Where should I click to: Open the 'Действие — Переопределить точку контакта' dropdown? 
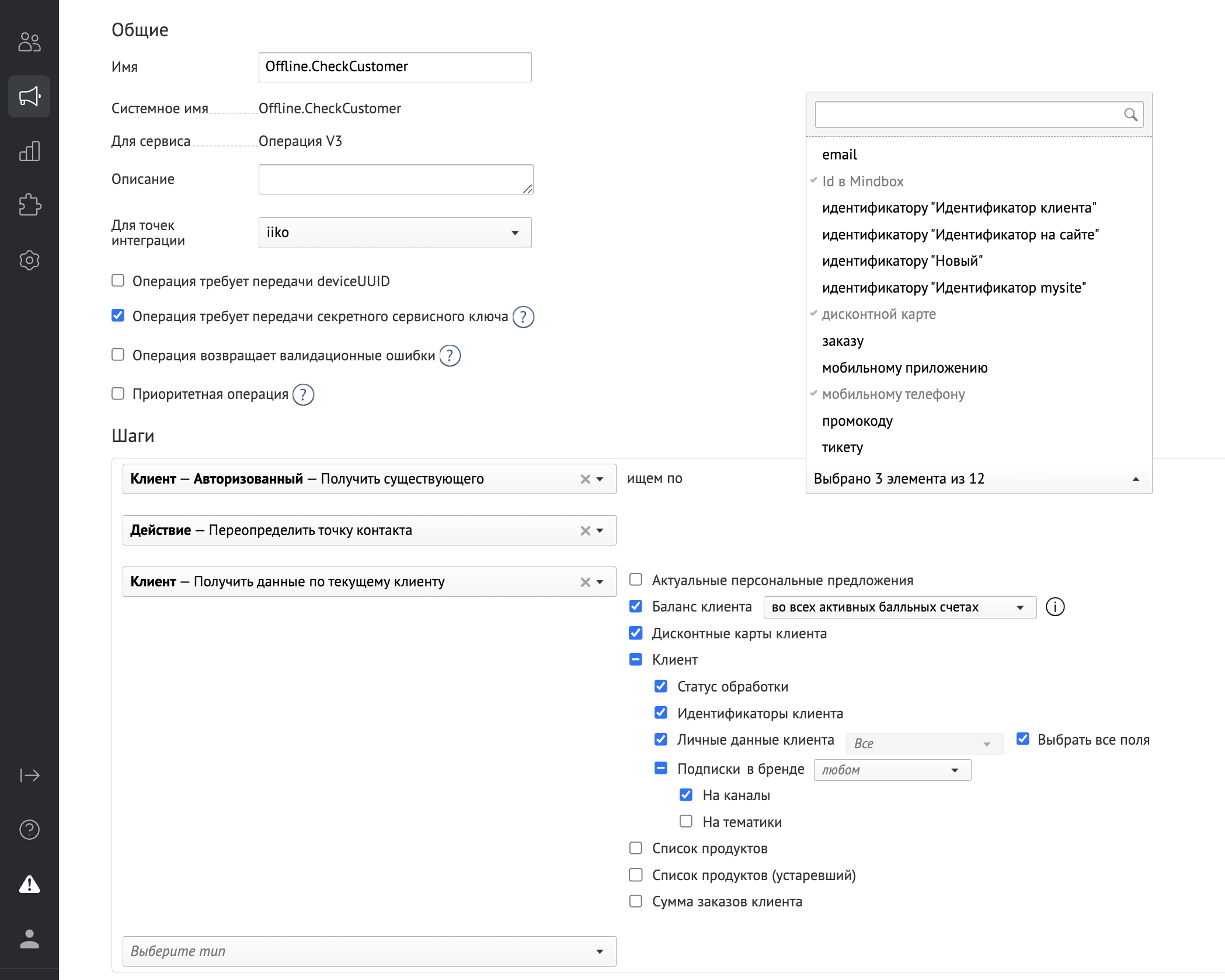[370, 530]
